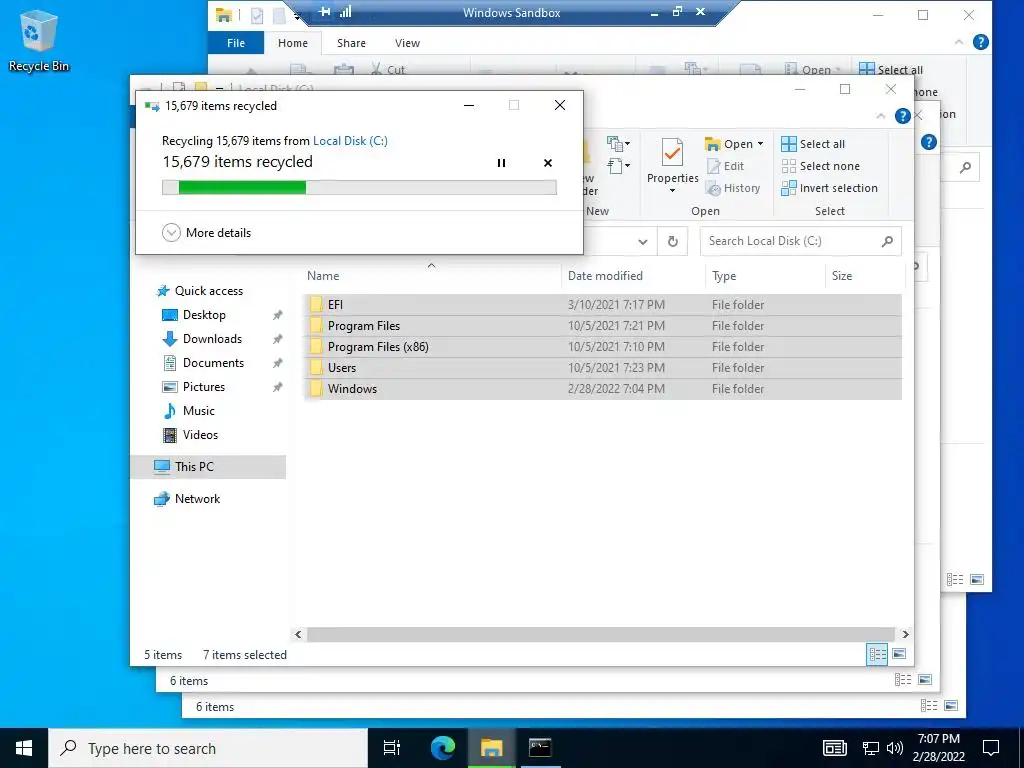The image size is (1024, 768).
Task: Switch front Explorer to details view
Action: pos(877,654)
